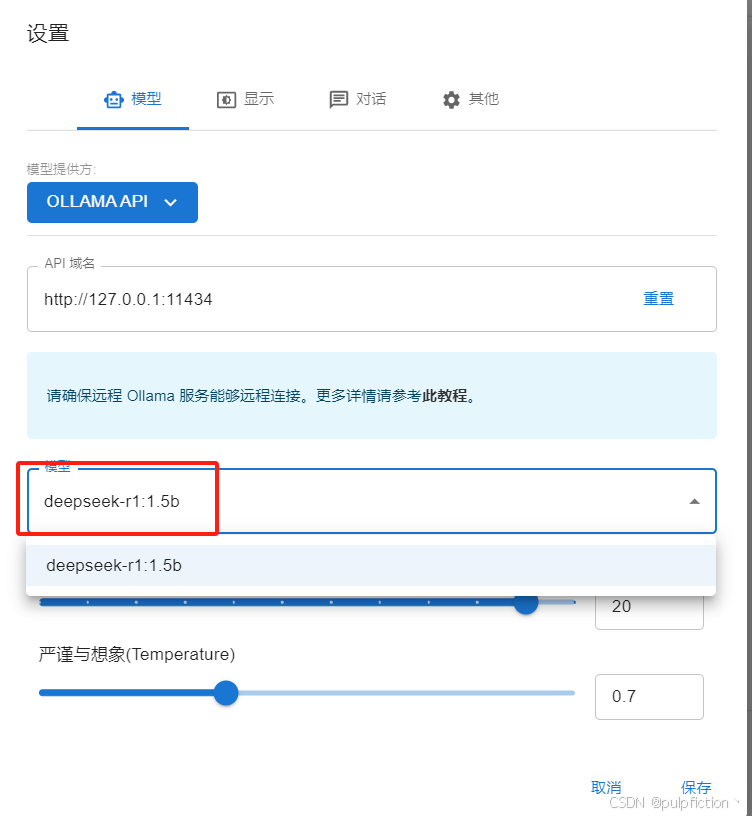The image size is (752, 816).
Task: Click the display brightness icon
Action: click(x=226, y=99)
